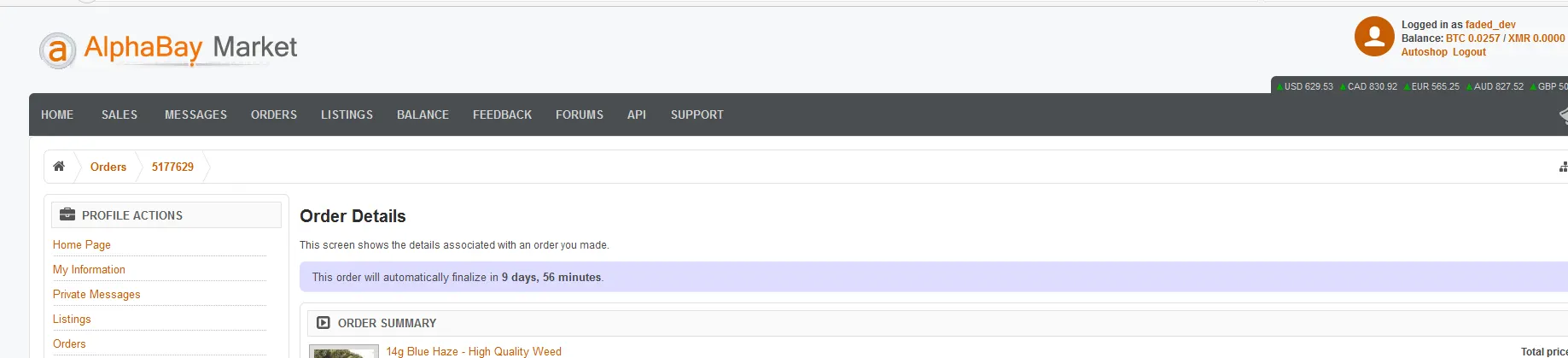
Task: Open the SUPPORT page
Action: click(697, 114)
